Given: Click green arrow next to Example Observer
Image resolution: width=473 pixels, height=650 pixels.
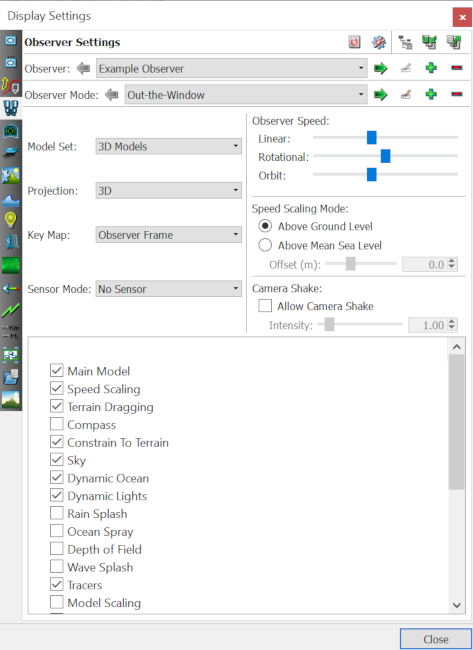Looking at the screenshot, I should click(381, 68).
